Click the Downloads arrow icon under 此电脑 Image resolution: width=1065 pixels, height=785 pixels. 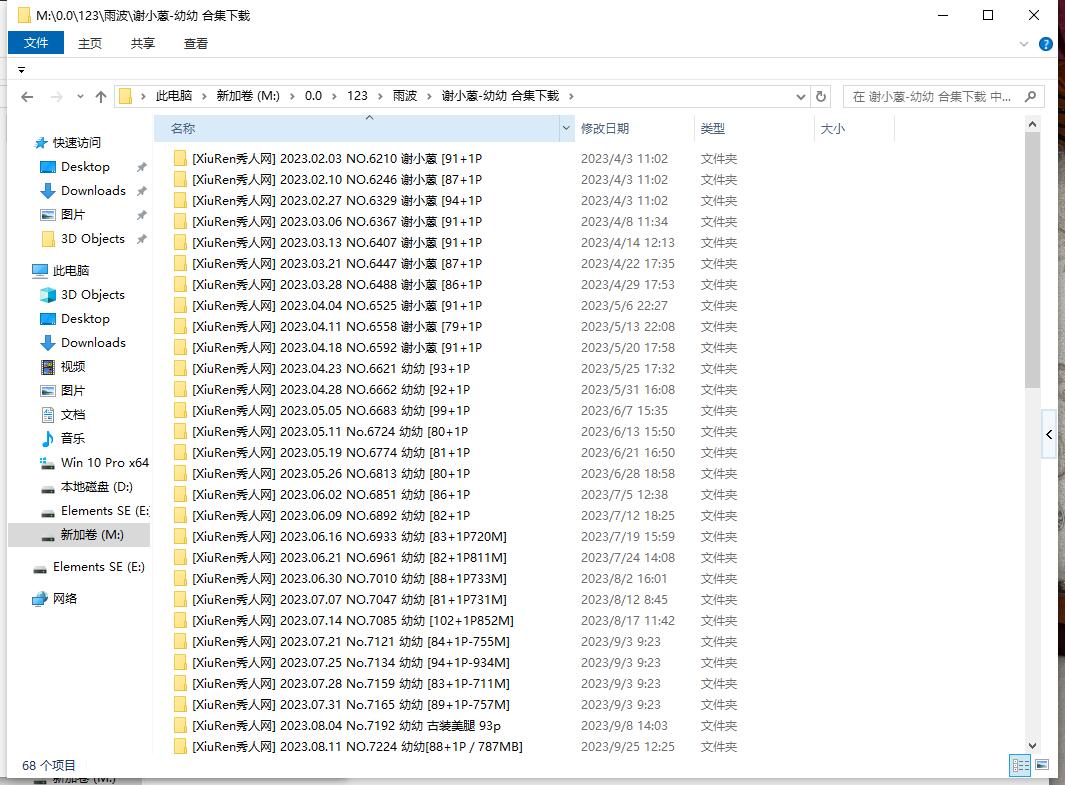click(48, 343)
